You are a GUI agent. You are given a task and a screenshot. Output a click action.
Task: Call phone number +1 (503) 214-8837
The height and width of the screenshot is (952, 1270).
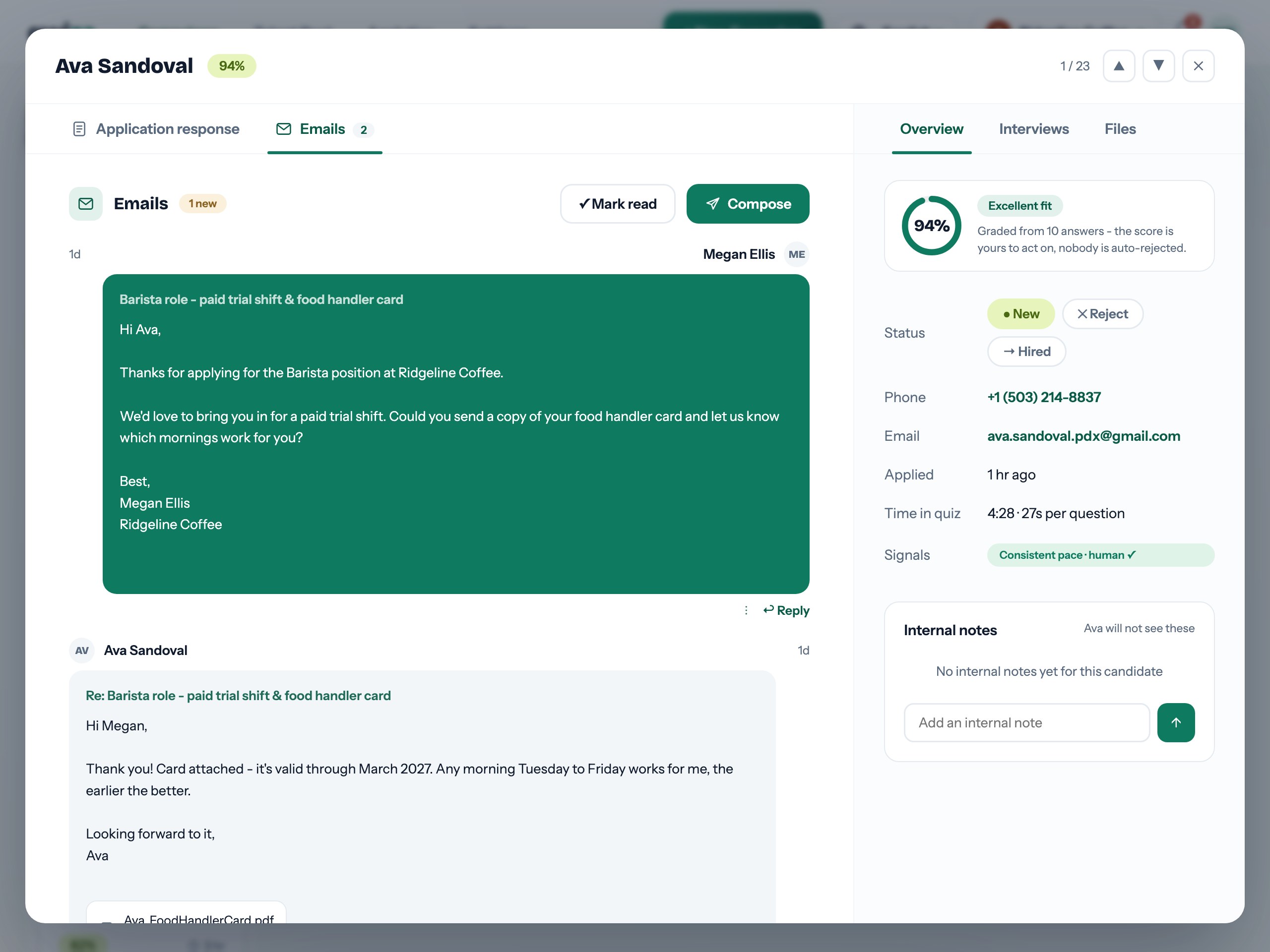(1044, 397)
